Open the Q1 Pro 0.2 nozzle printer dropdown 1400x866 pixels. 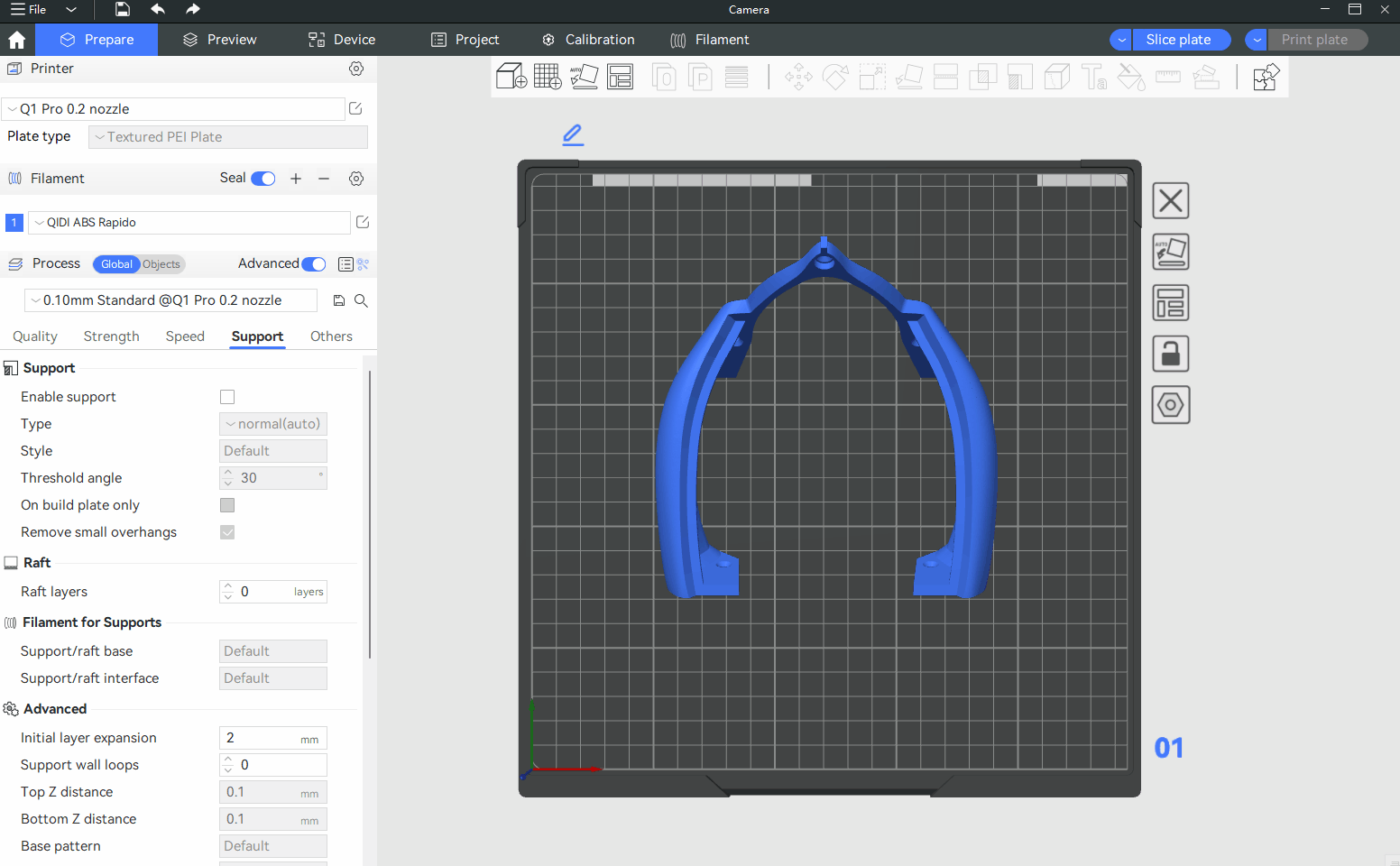click(173, 109)
